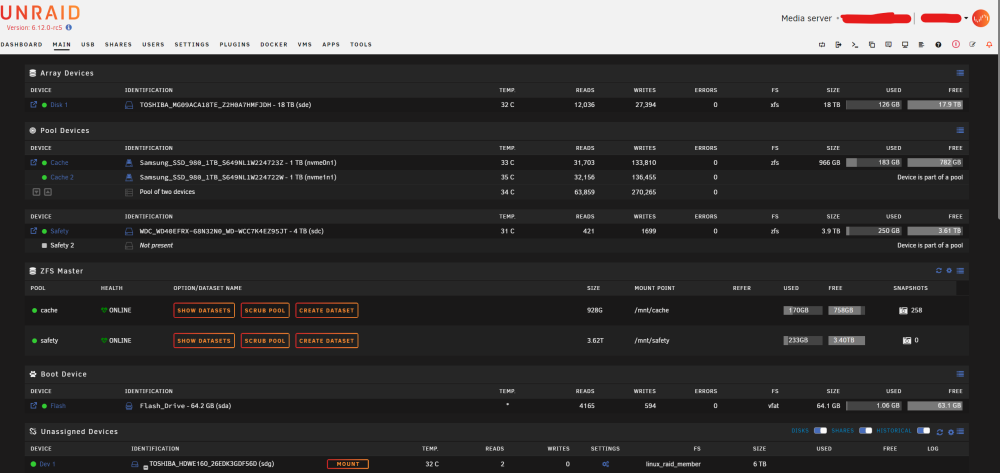Viewport: 1000px width, 473px height.
Task: Toggle the SHARES switch in Unassigned Devices
Action: 865,431
